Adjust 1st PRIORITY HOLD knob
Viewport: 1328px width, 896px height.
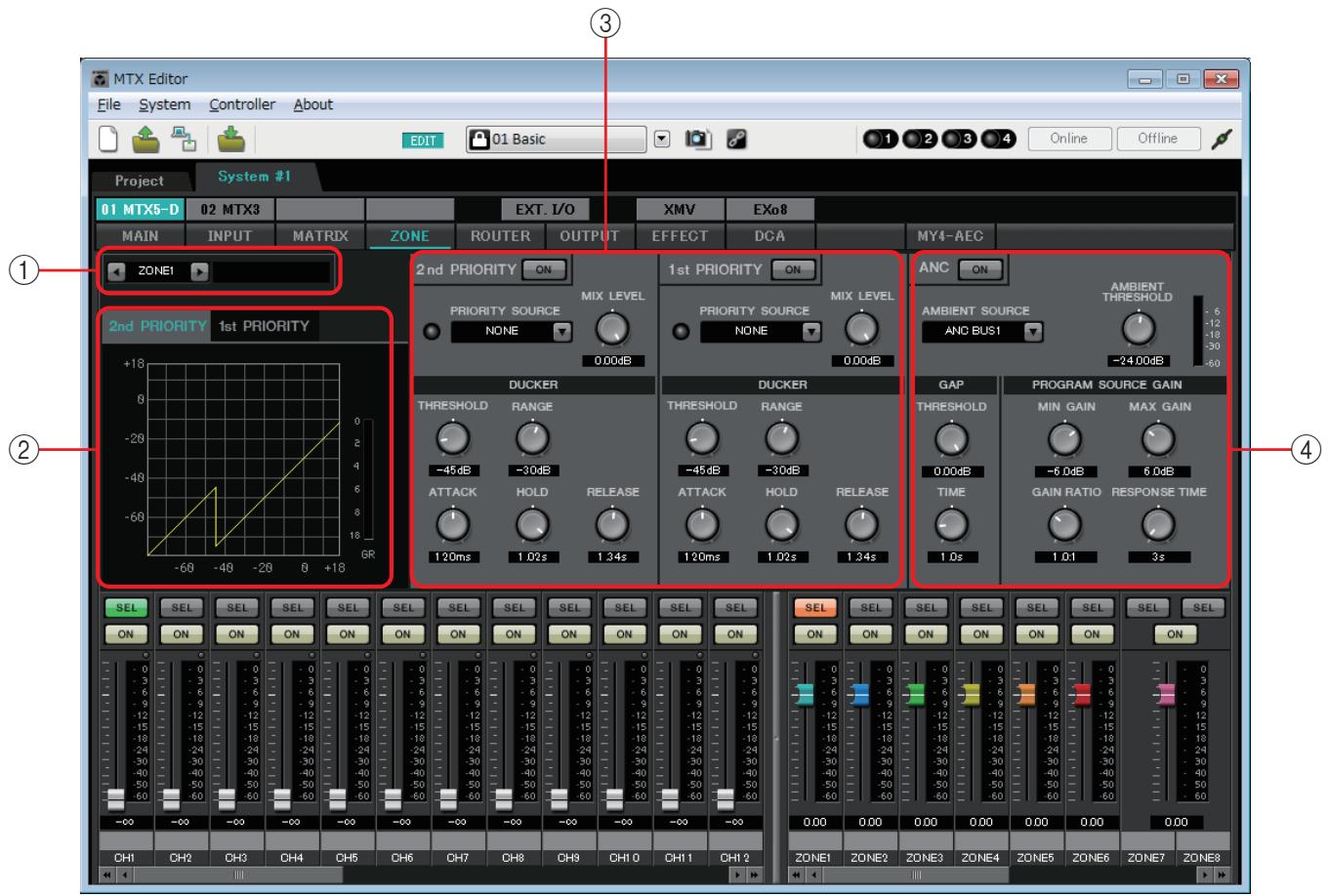coord(781,526)
